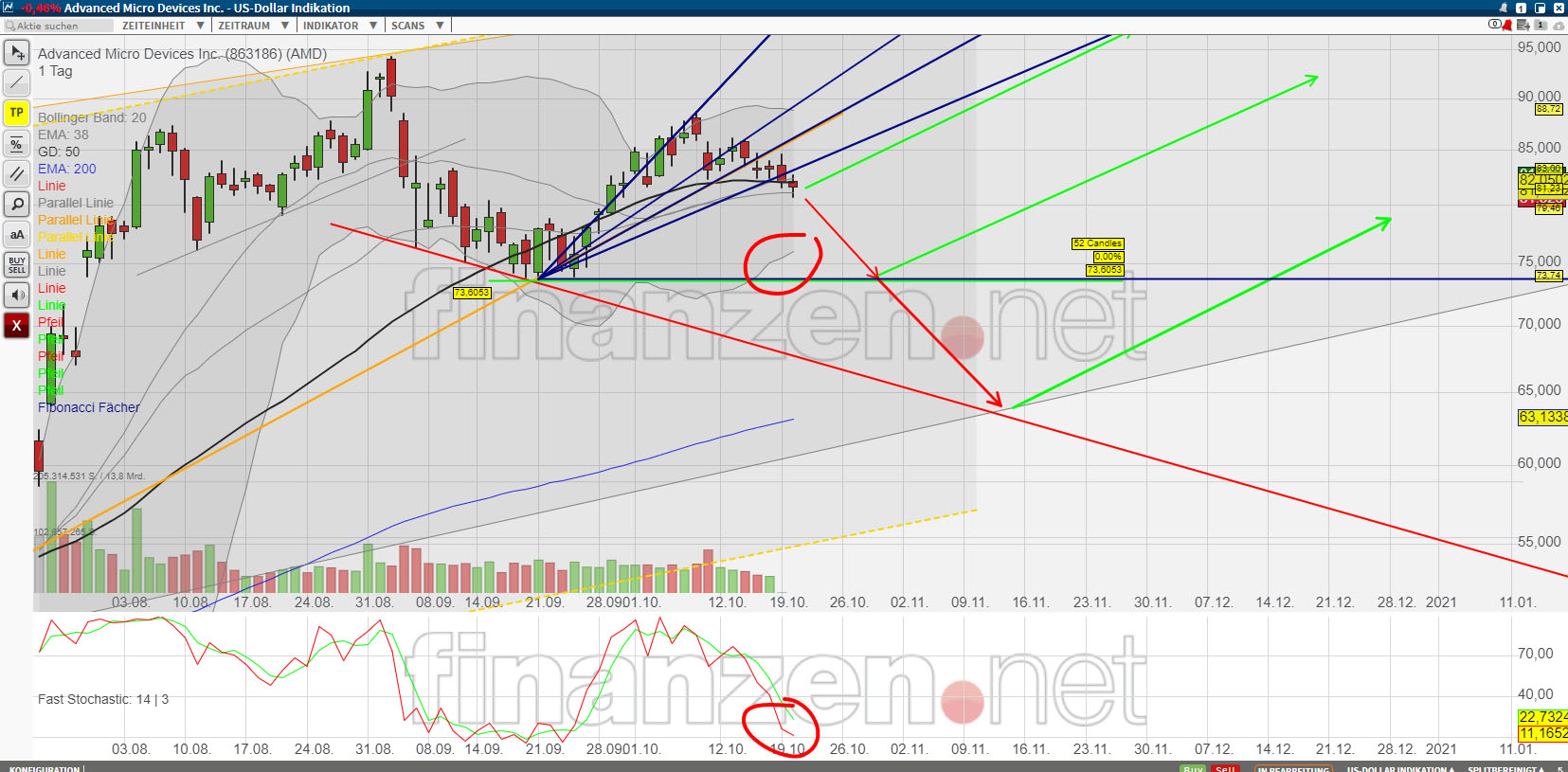Screen dimensions: 1568x772
Task: Click the cloud upload icon
Action: tap(1558, 26)
